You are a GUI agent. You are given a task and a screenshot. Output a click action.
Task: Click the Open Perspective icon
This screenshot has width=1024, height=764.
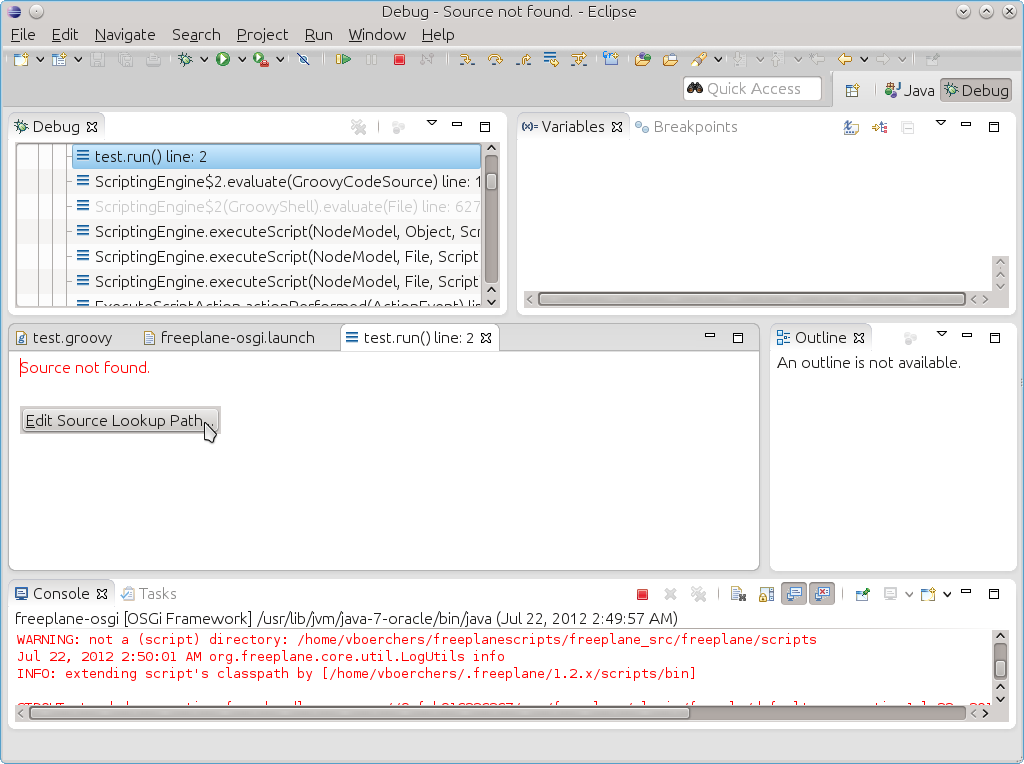pos(852,90)
